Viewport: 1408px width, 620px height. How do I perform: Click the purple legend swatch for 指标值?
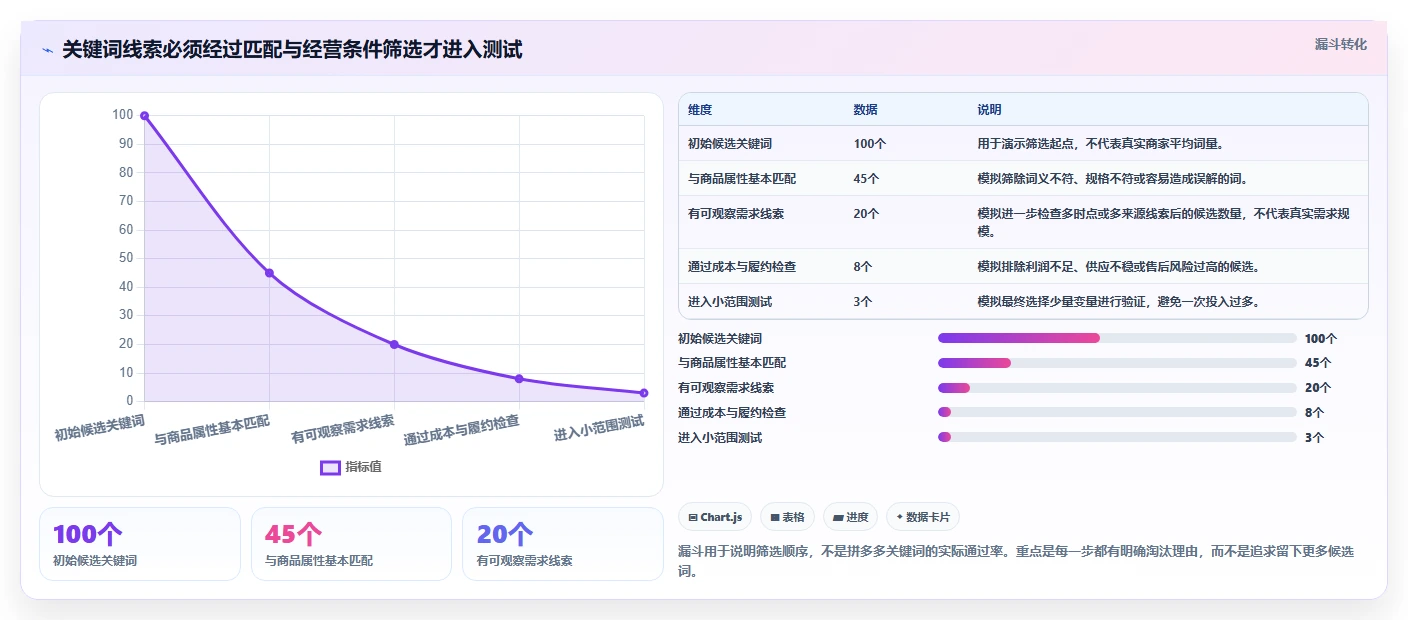330,467
